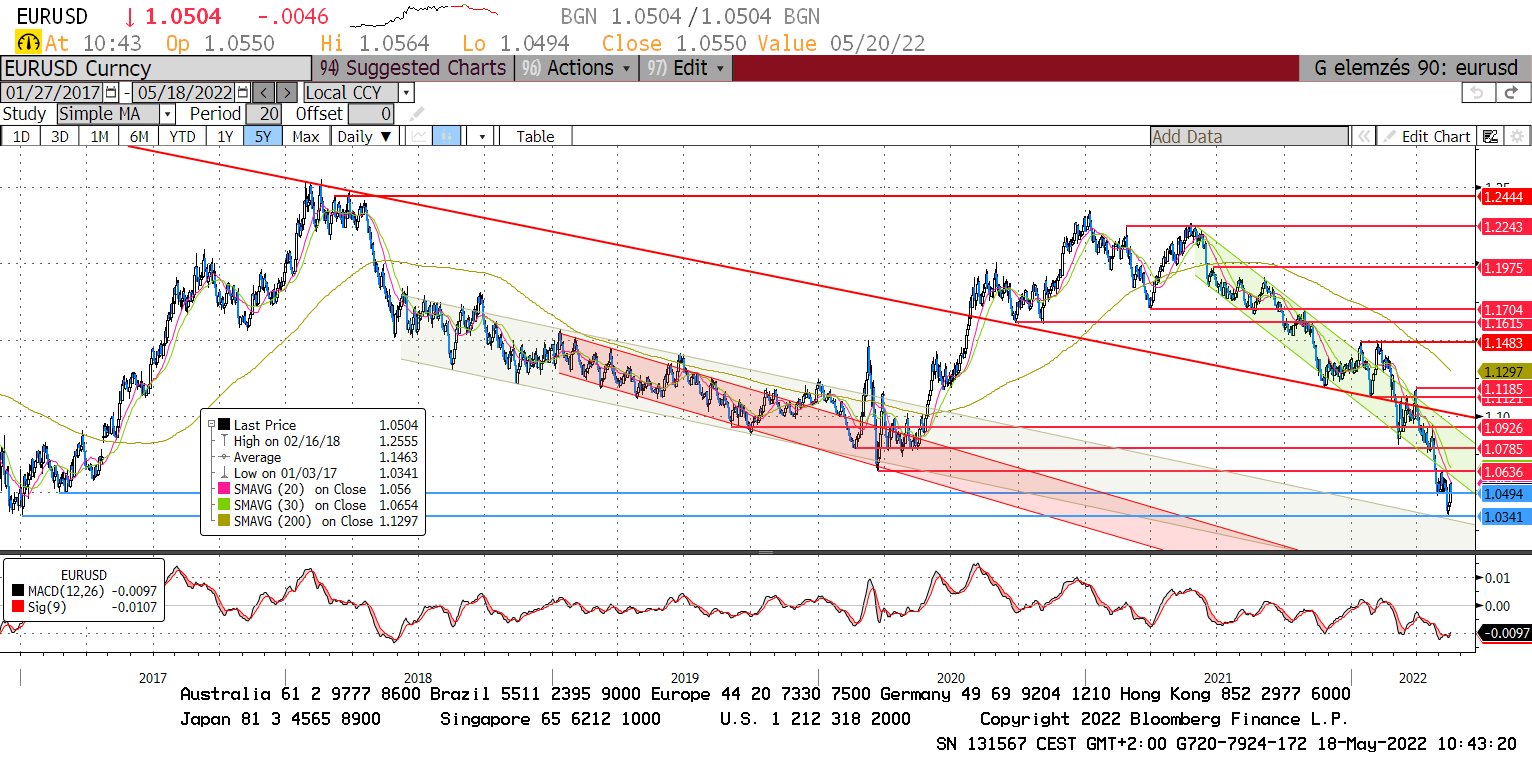Click the Low on 01/03/17 marker icon
Image resolution: width=1532 pixels, height=773 pixels.
[224, 473]
